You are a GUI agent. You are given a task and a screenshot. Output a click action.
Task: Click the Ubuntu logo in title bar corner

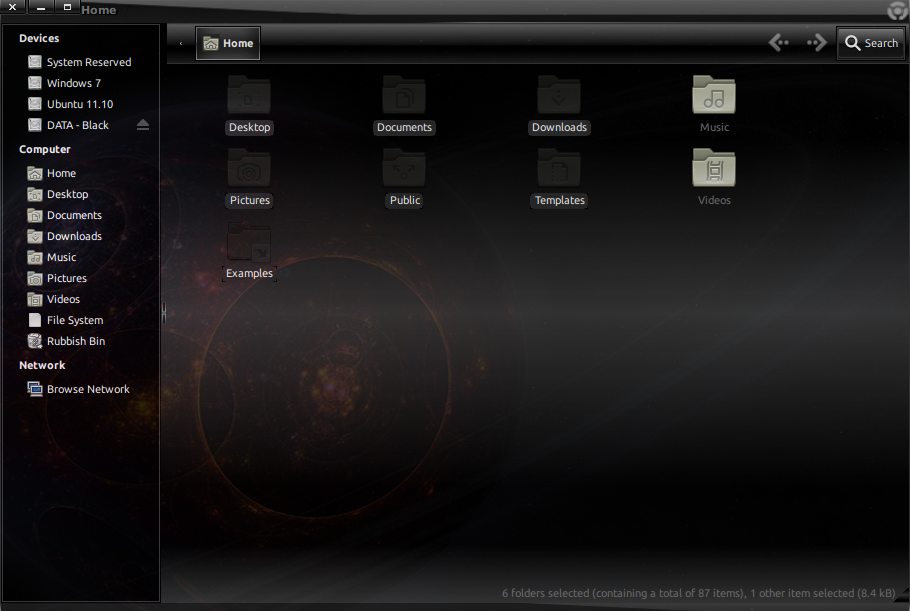897,10
